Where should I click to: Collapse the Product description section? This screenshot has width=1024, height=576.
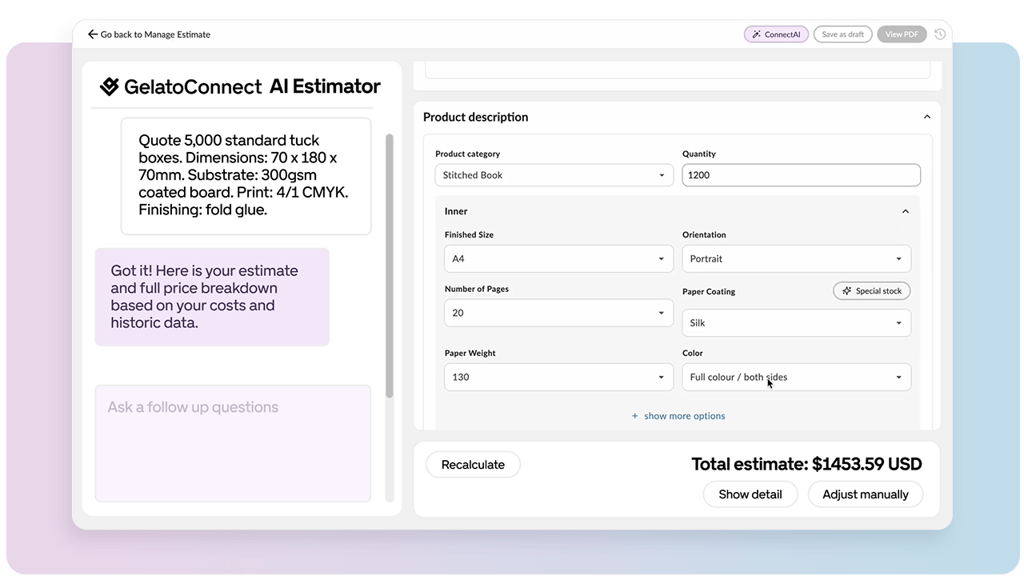click(x=927, y=117)
